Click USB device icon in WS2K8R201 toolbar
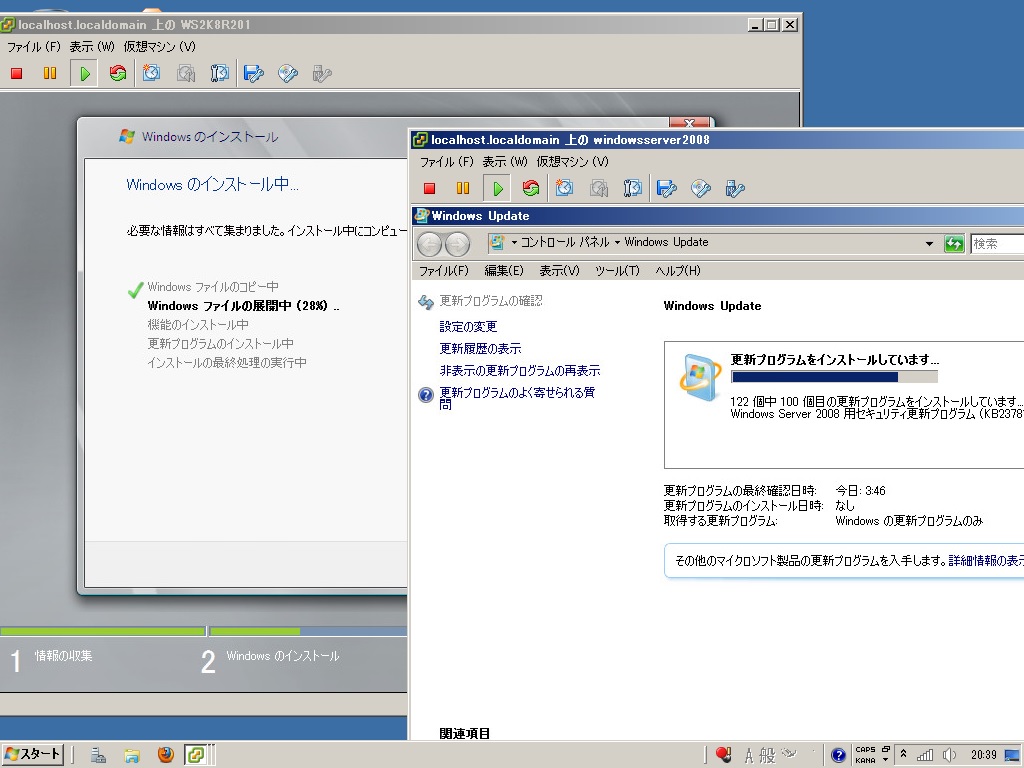The width and height of the screenshot is (1024, 768). [321, 73]
